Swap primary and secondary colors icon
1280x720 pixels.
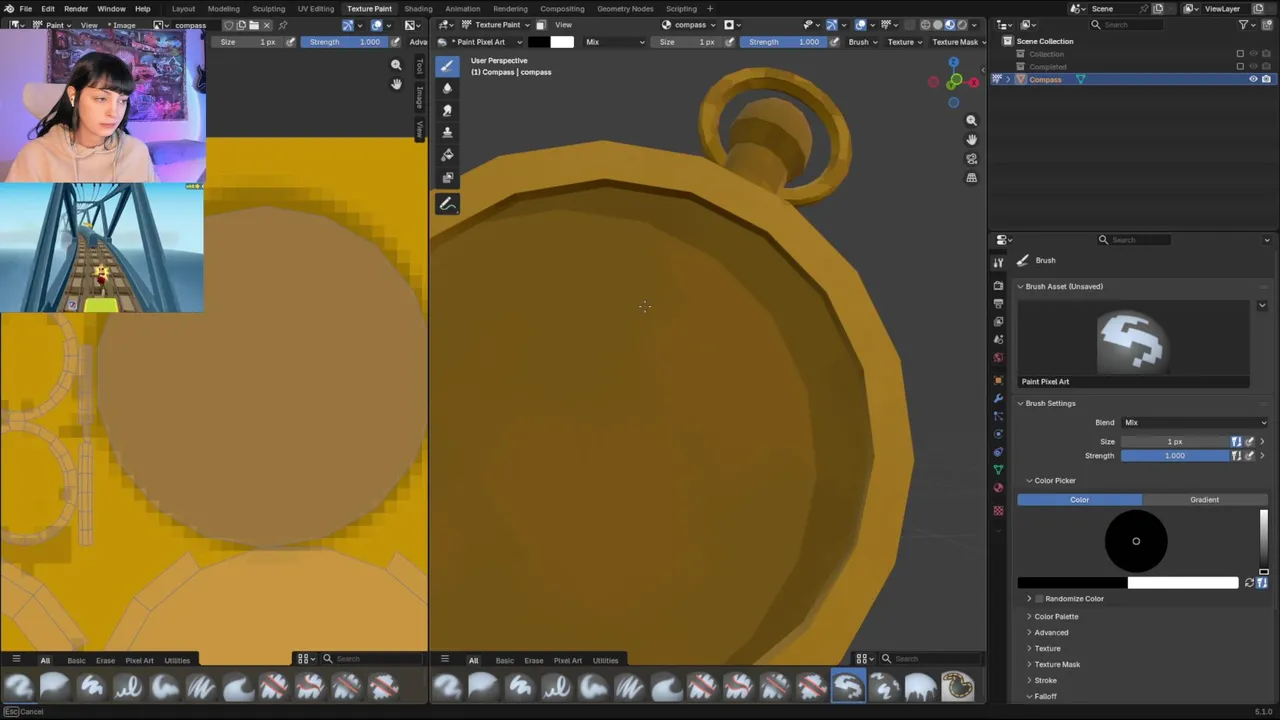pos(1249,582)
